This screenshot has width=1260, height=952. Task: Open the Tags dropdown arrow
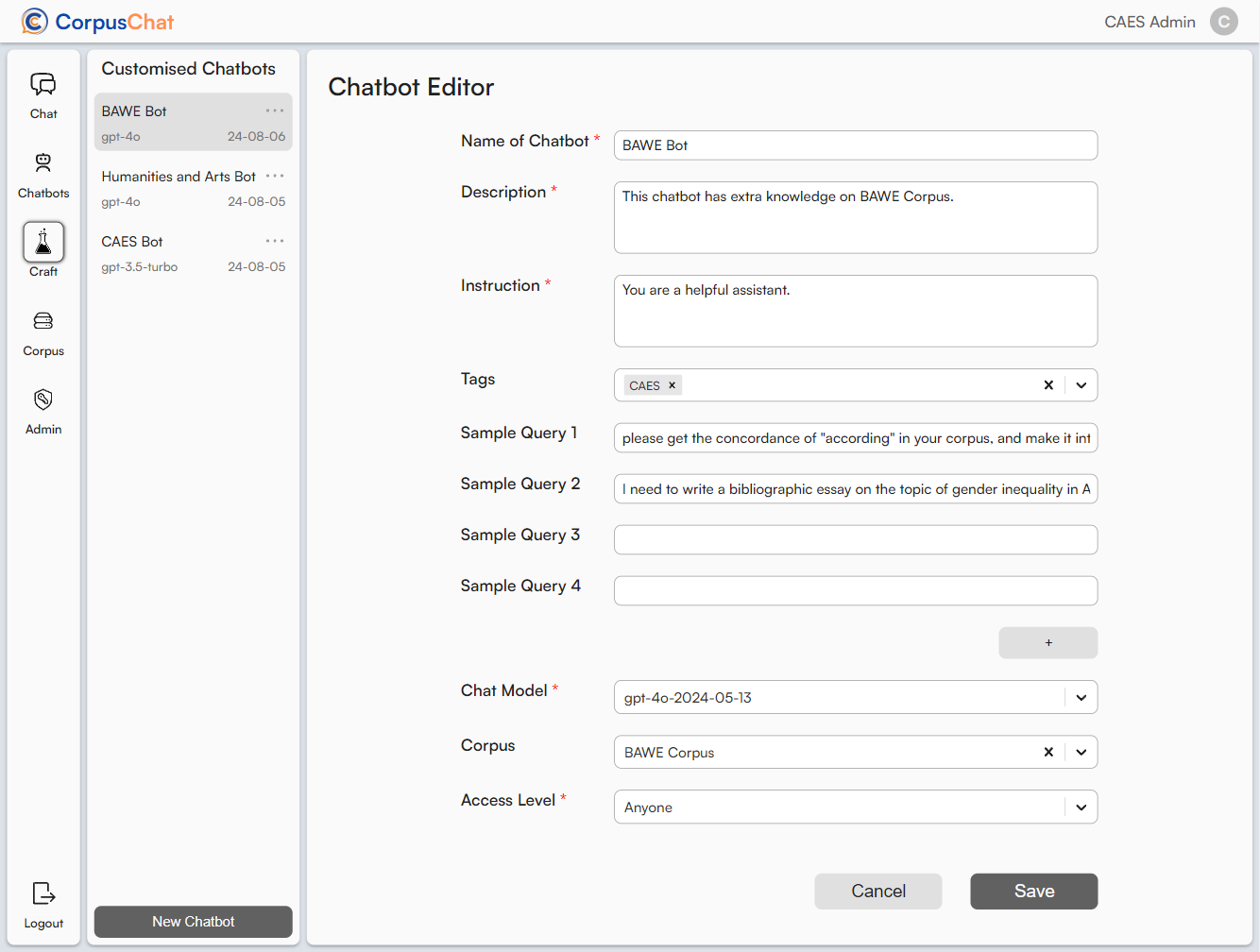click(x=1081, y=385)
